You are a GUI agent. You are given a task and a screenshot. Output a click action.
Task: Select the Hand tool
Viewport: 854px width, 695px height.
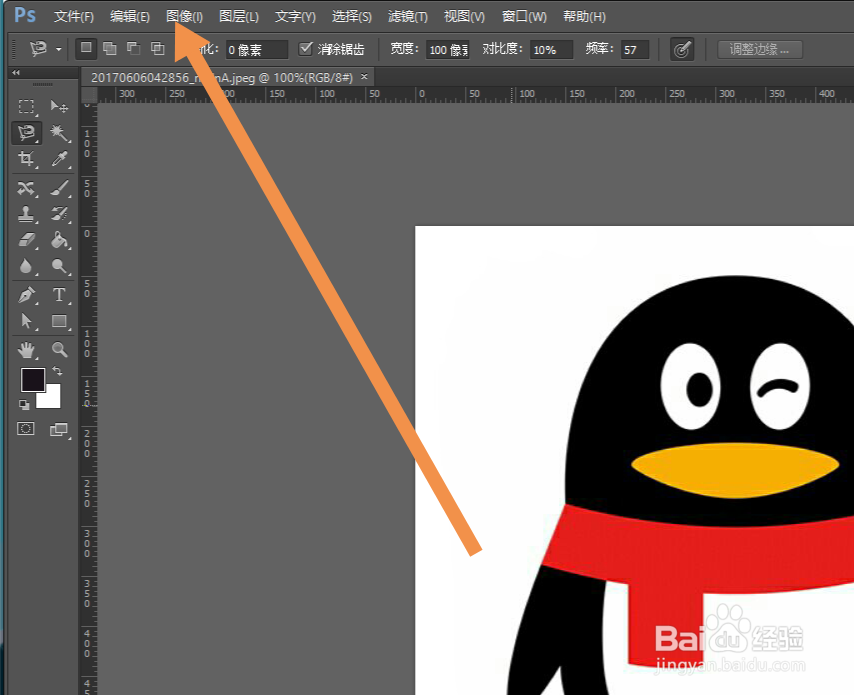(26, 350)
